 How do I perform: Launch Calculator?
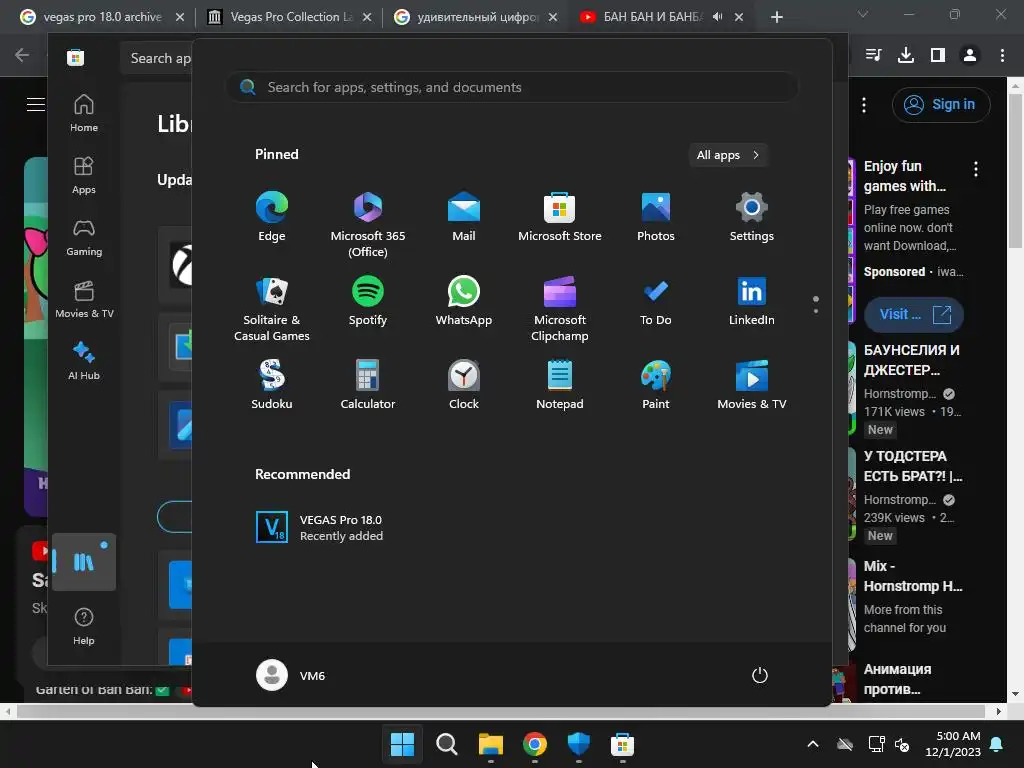tap(368, 385)
